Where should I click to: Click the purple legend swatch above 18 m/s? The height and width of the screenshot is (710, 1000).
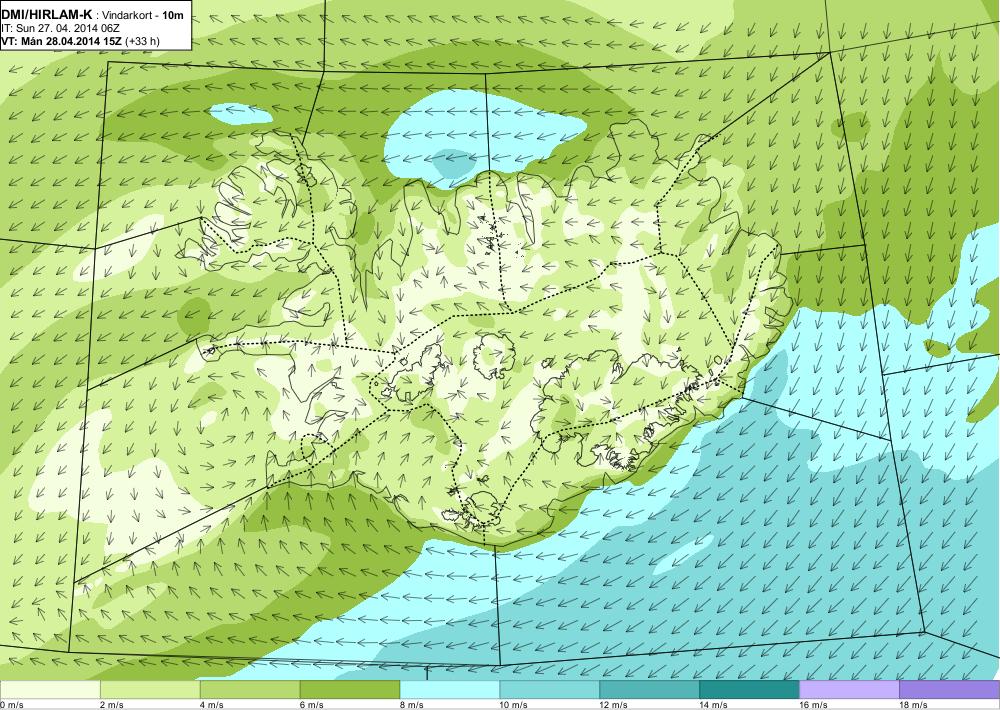coord(950,690)
